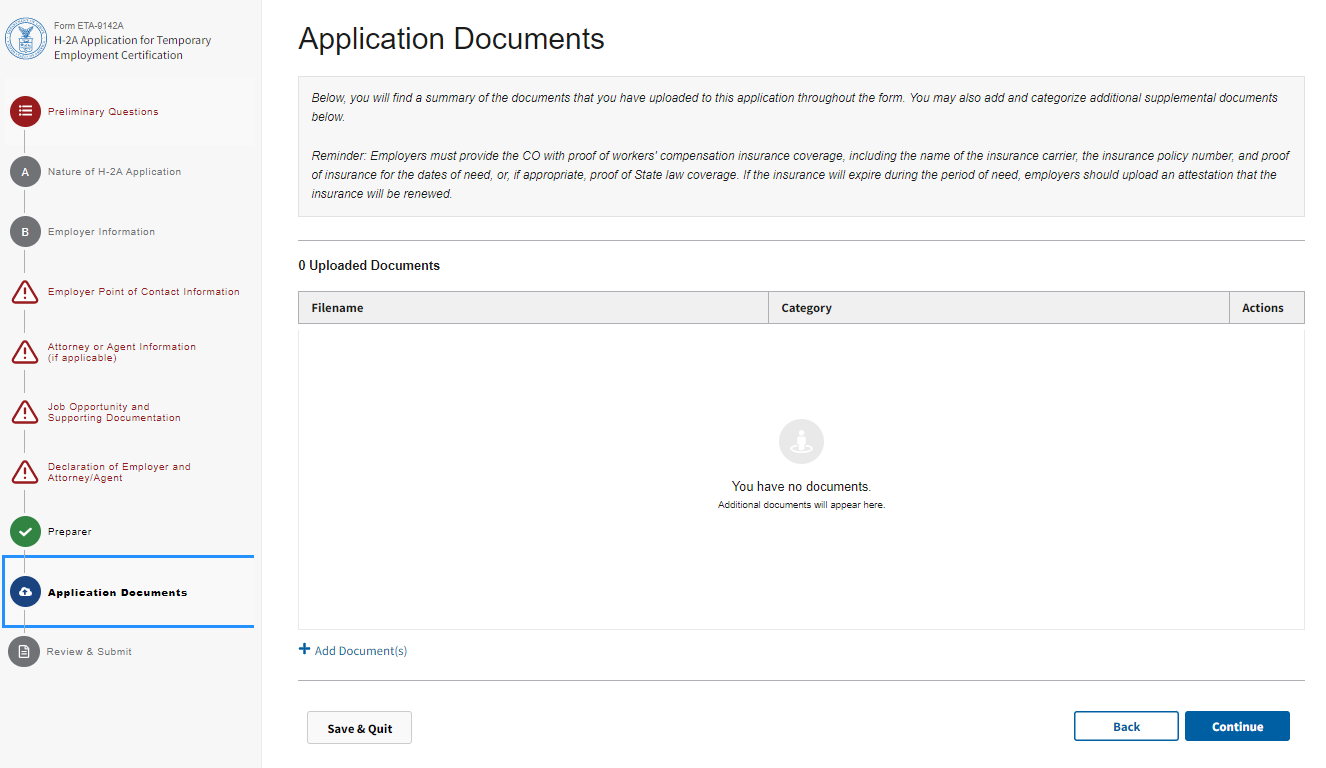Select the section B circle icon

tap(25, 232)
